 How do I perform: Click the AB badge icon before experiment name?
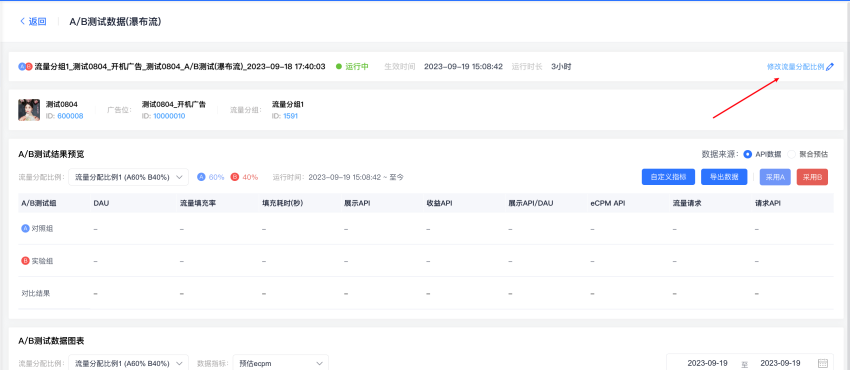click(25, 67)
